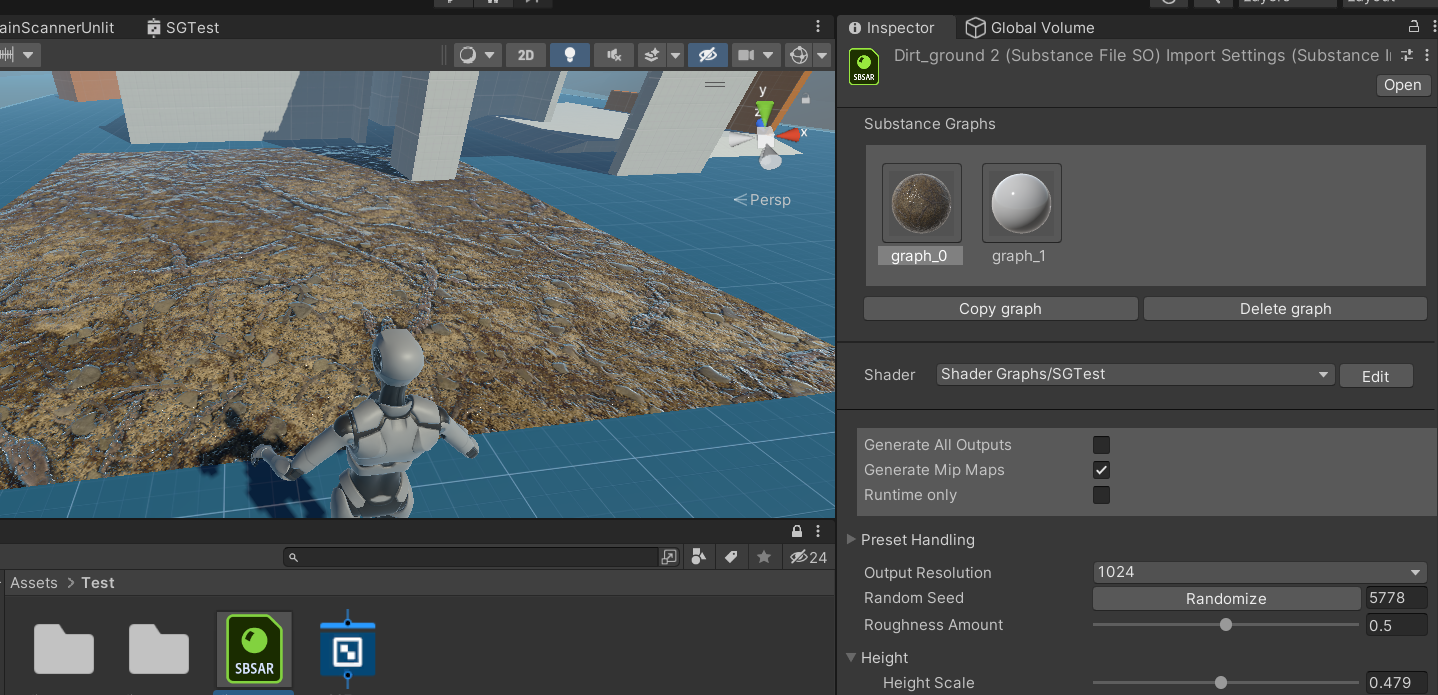
Task: Enable the Generate All Outputs checkbox
Action: (1101, 445)
